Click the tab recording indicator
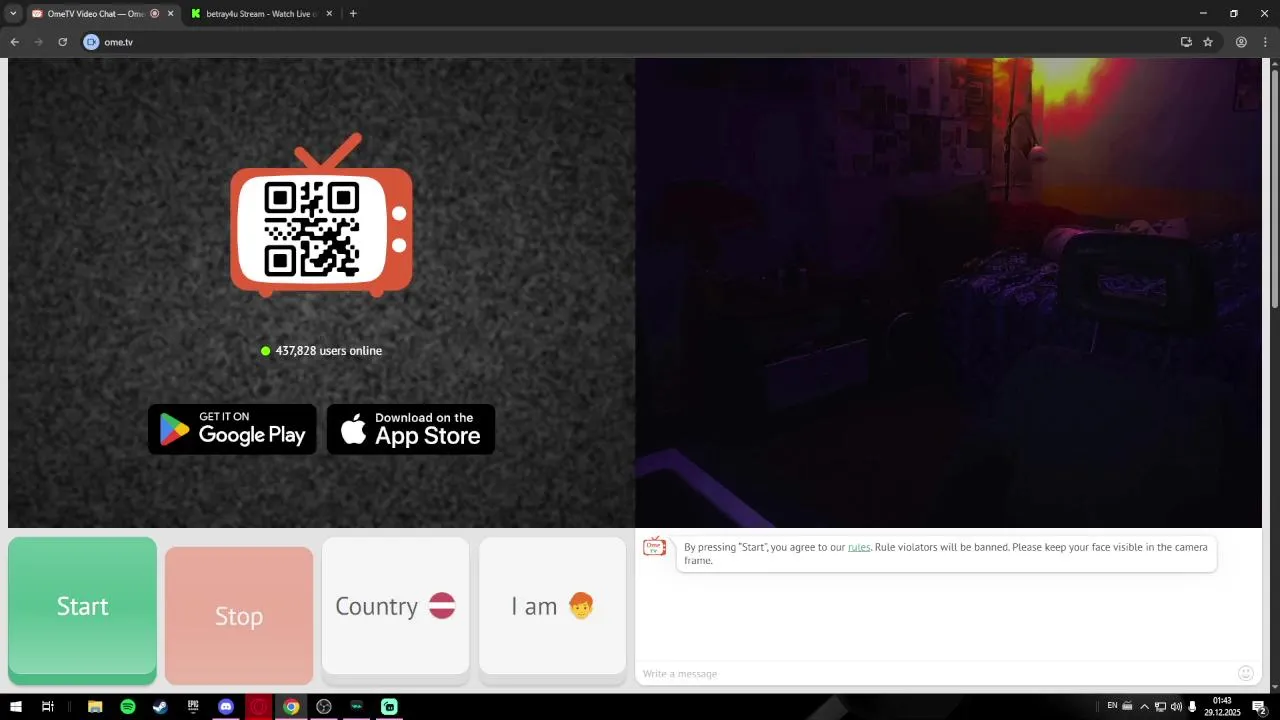 pos(155,14)
